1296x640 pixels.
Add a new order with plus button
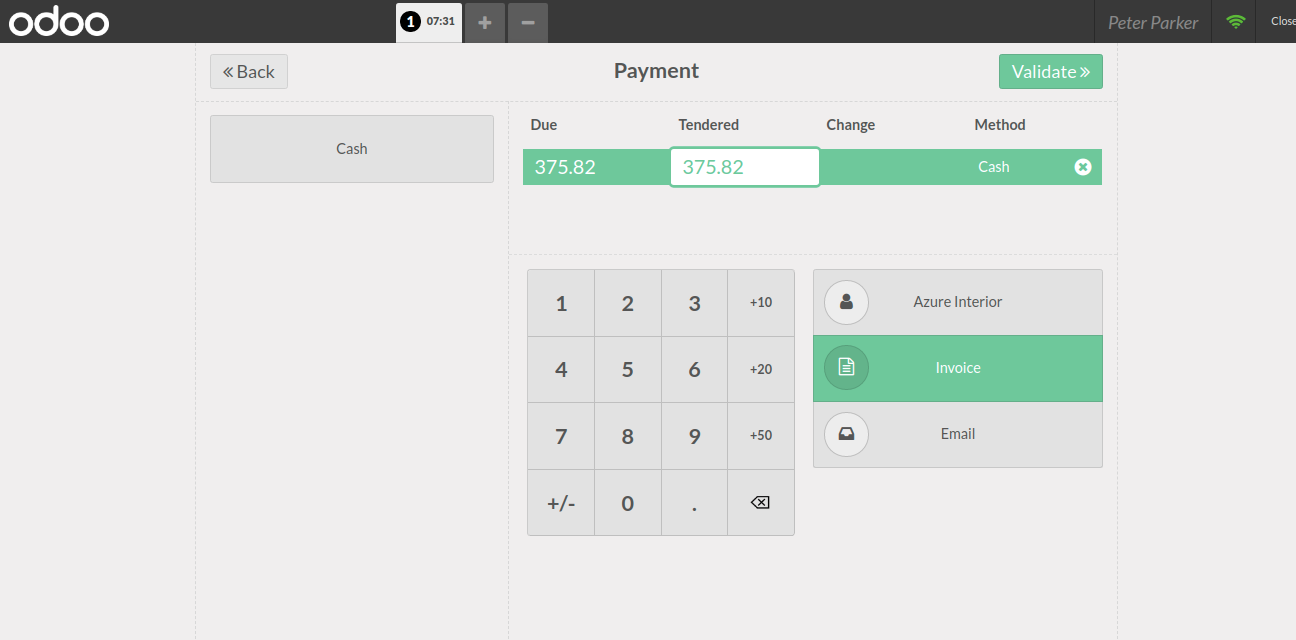(485, 22)
